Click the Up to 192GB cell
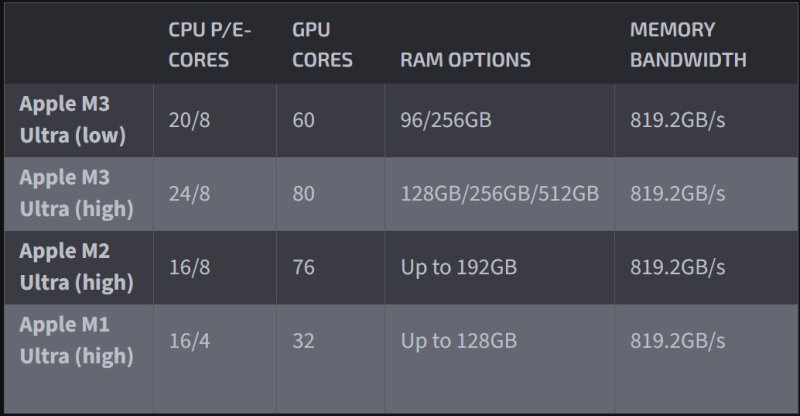The height and width of the screenshot is (416, 800). (458, 267)
